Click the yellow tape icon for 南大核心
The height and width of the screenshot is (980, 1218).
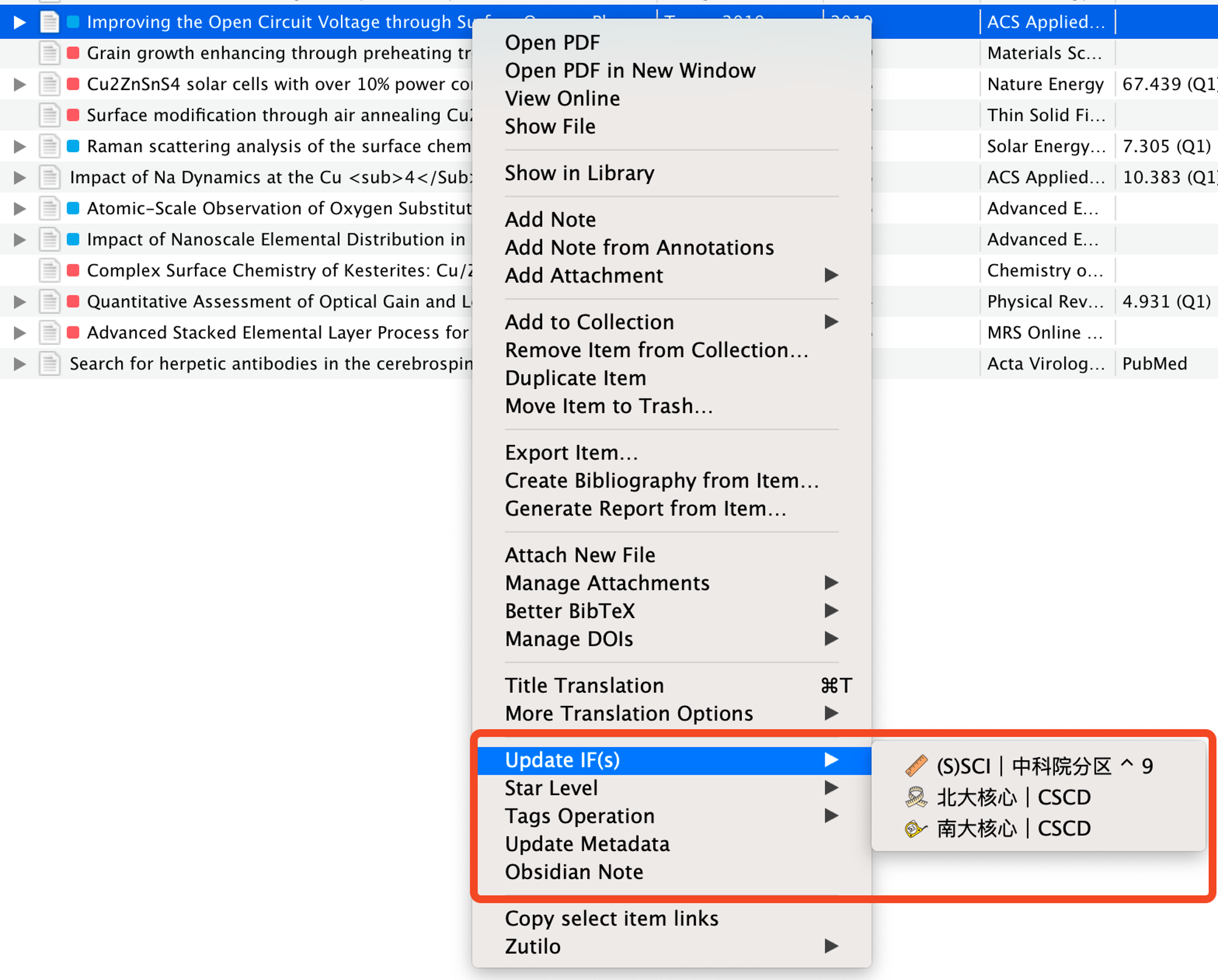tap(915, 828)
